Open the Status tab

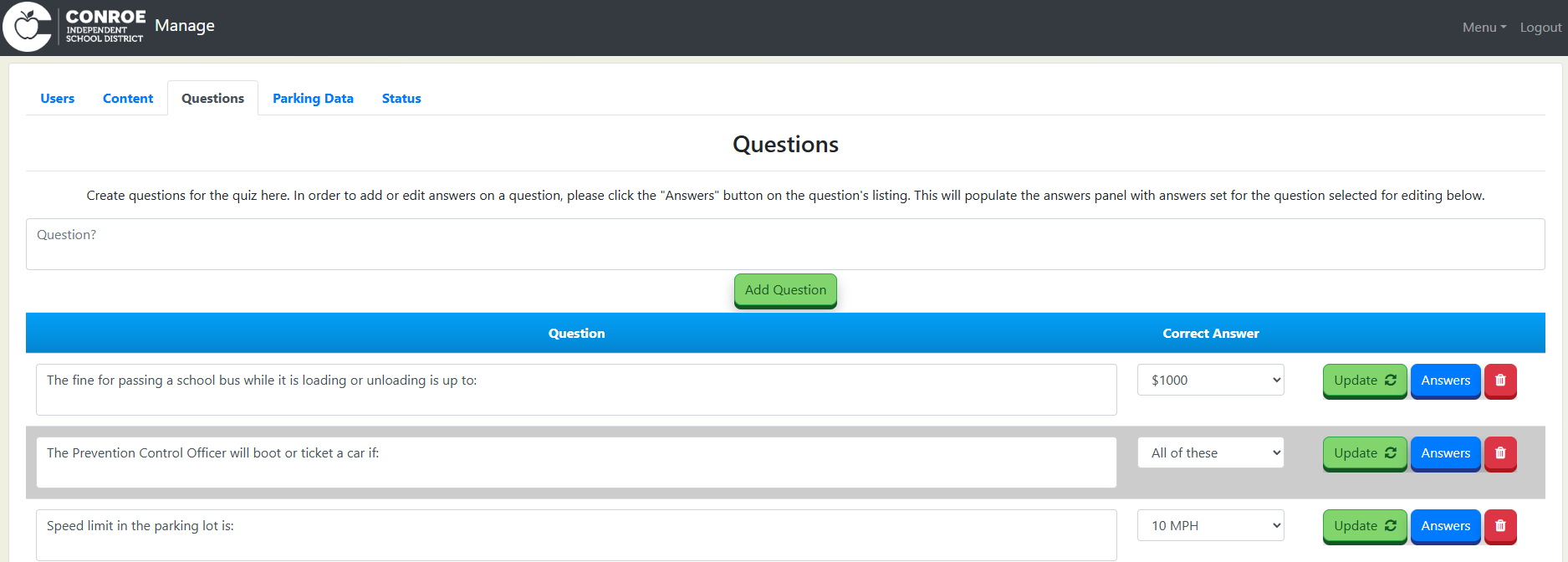[x=401, y=98]
